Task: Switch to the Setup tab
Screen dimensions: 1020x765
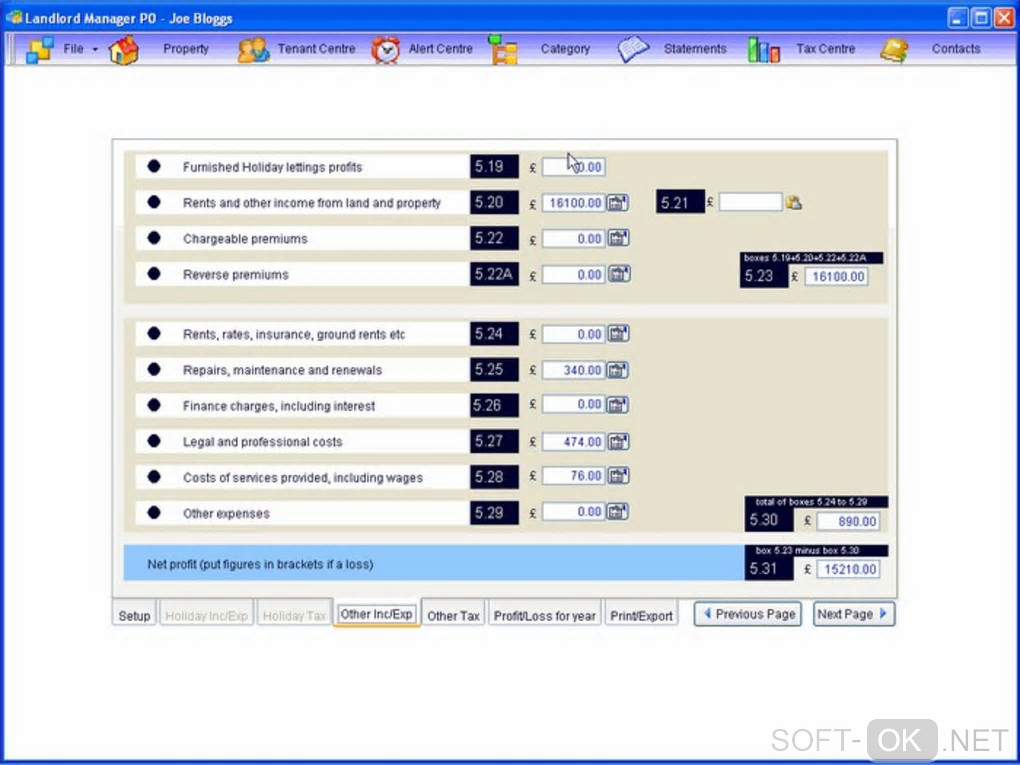Action: (x=134, y=615)
